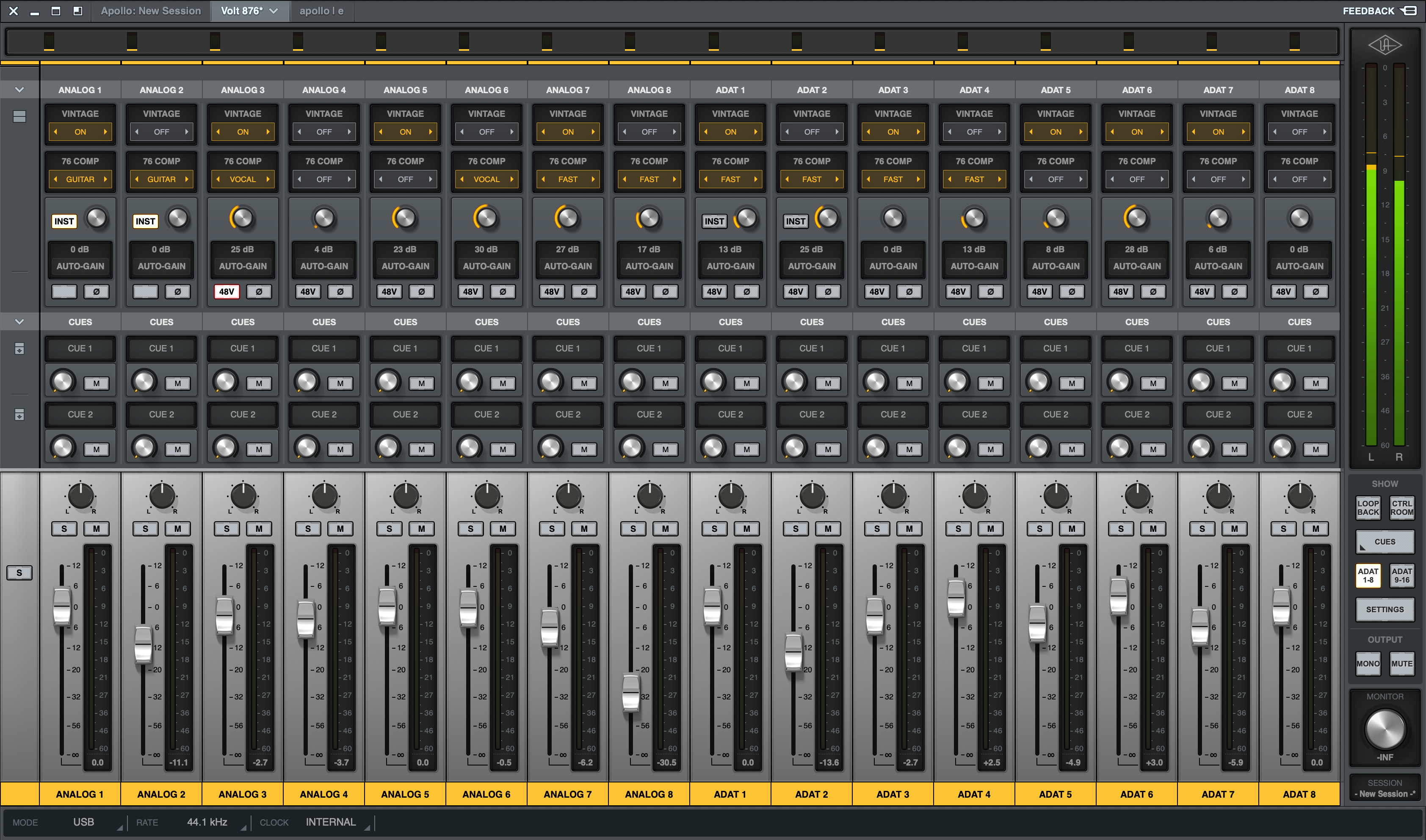Enable 48V phantom power on ANALOG 4

pyautogui.click(x=308, y=292)
